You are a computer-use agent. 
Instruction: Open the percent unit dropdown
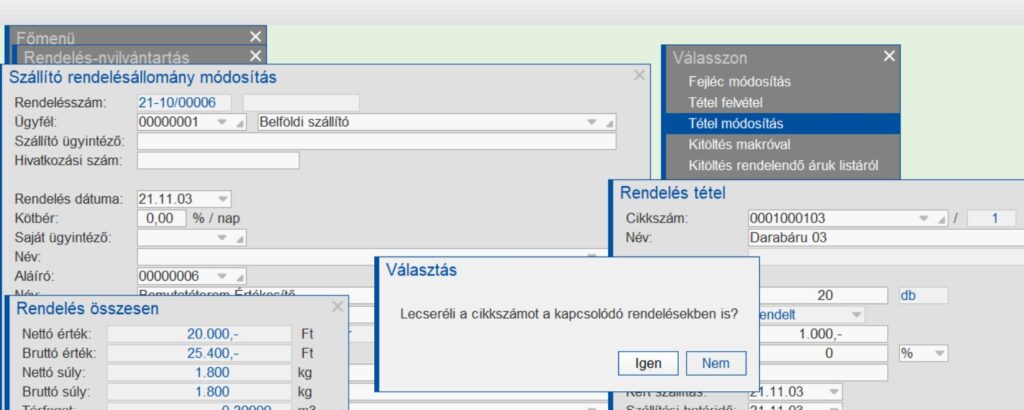[x=939, y=353]
